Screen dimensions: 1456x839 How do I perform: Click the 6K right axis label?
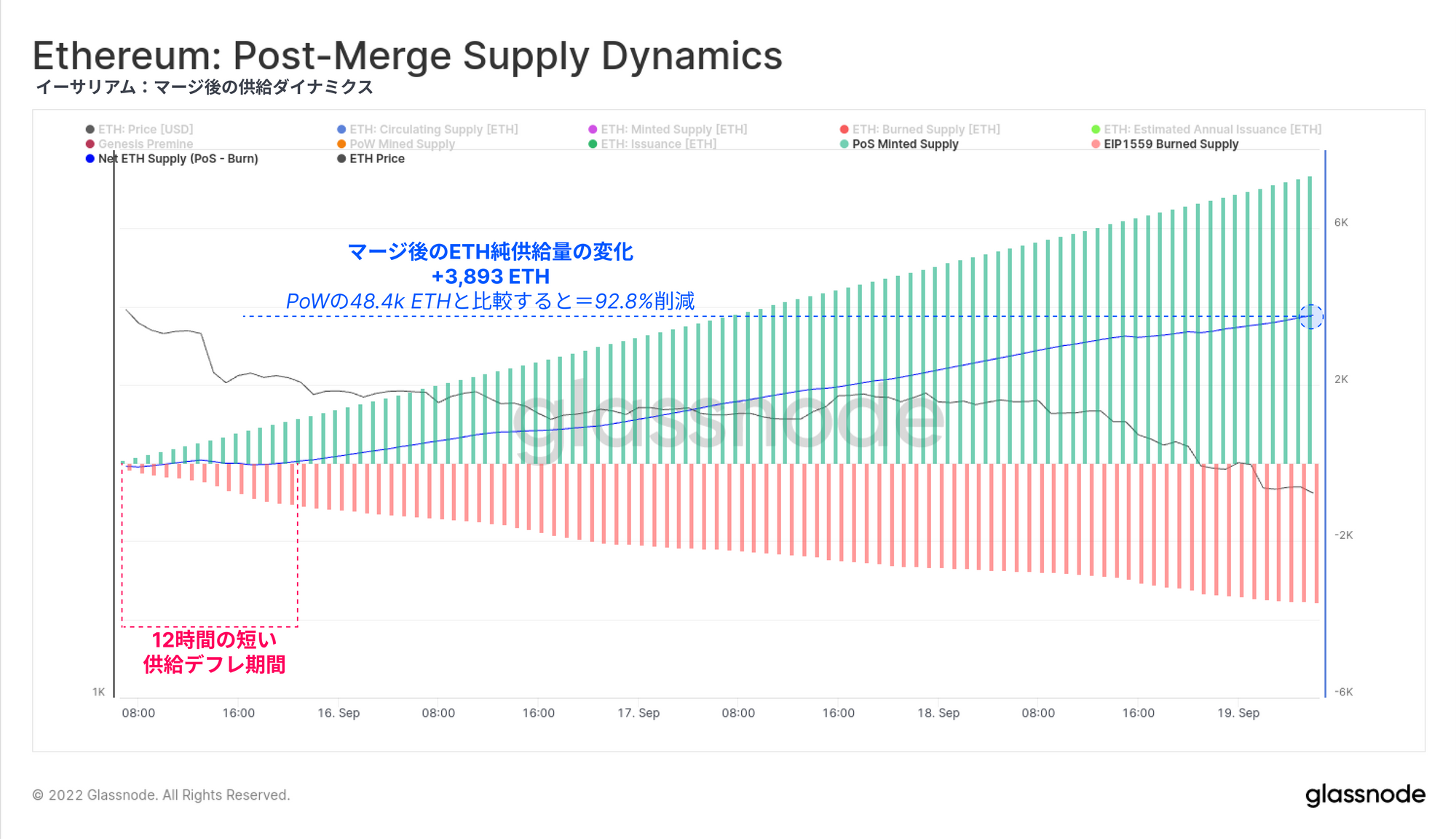click(1341, 223)
